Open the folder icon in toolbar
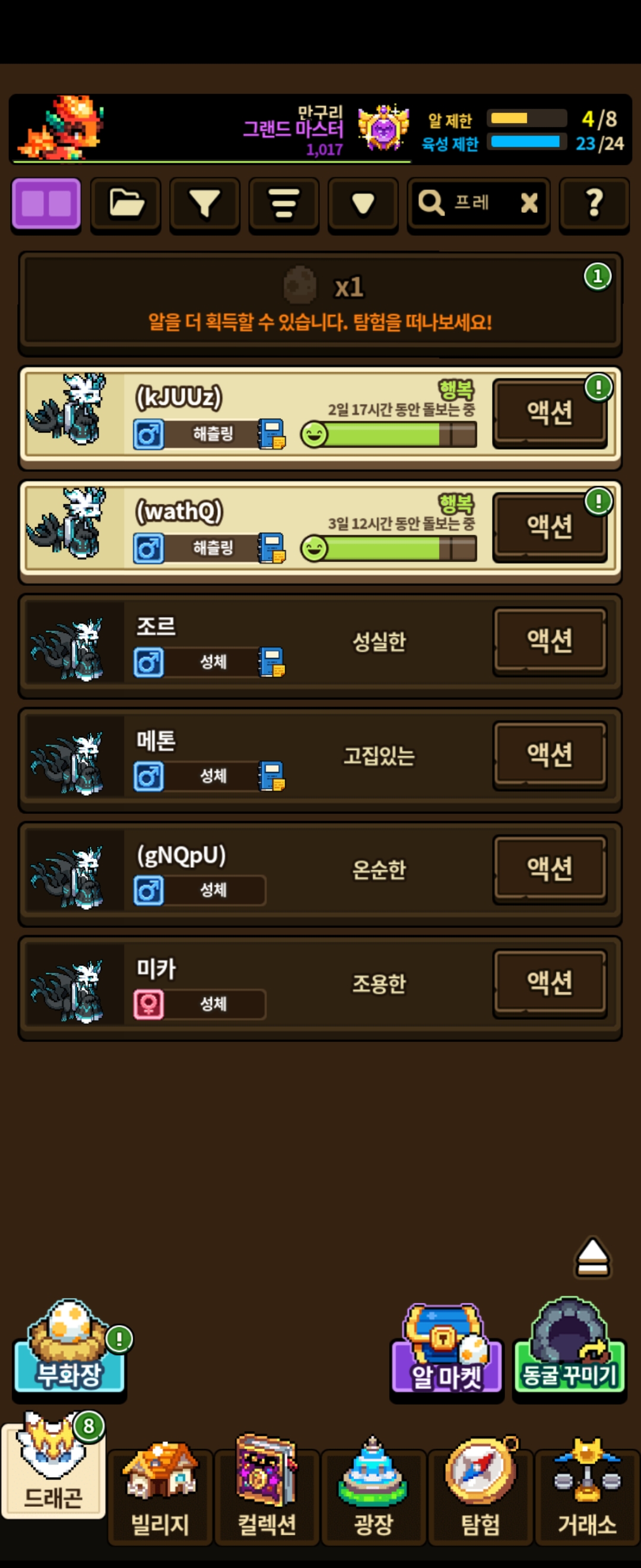 point(126,204)
